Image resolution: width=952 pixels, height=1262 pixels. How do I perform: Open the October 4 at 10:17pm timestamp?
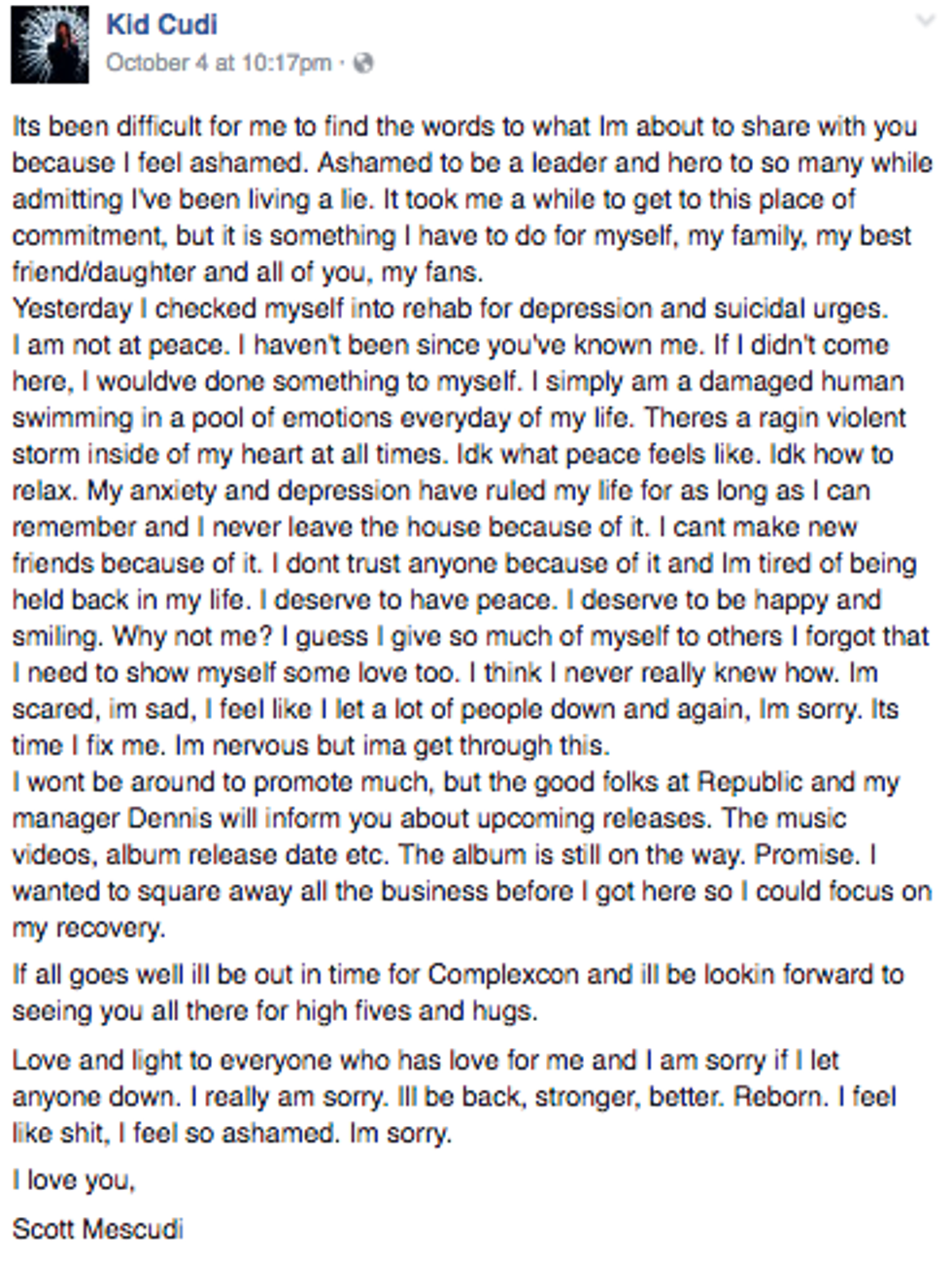tap(218, 63)
